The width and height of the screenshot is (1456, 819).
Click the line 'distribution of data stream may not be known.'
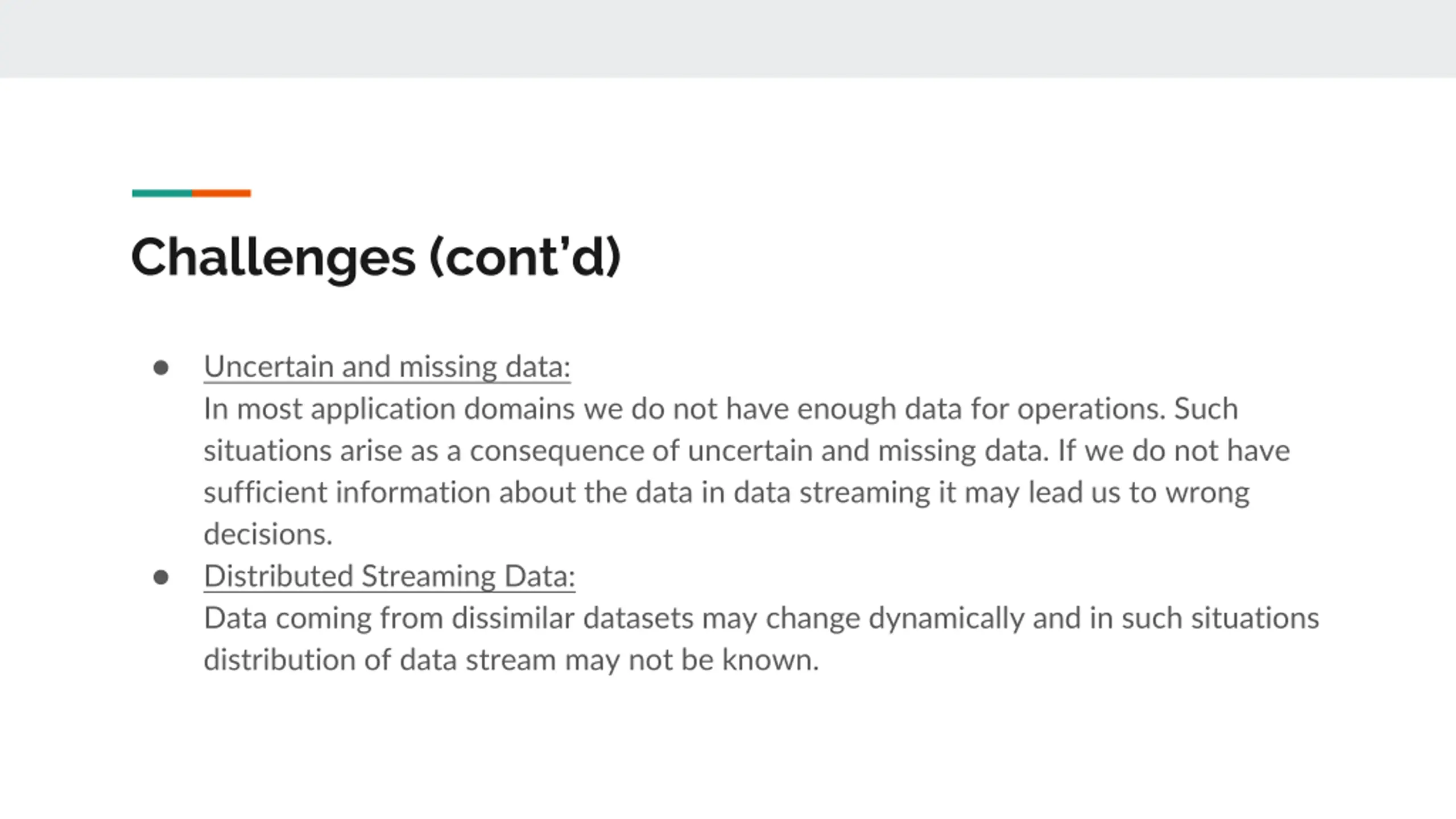(511, 660)
